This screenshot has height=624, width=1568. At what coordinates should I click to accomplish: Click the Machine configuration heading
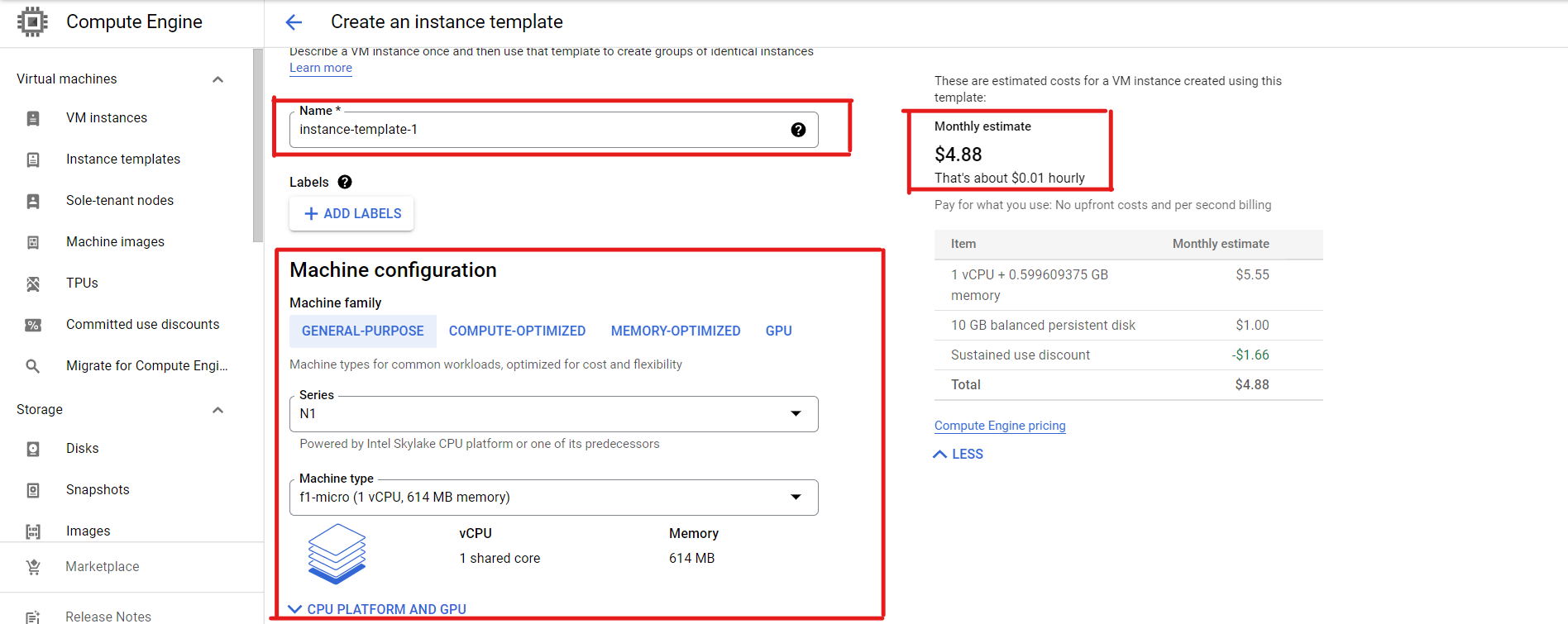[x=393, y=270]
